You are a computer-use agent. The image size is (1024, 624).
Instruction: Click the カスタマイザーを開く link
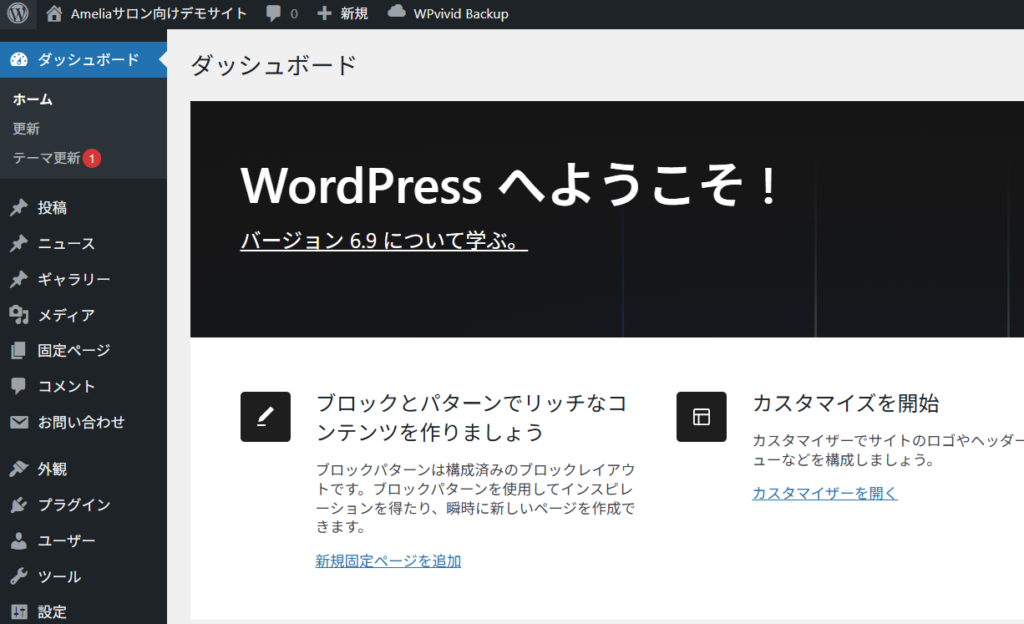[824, 493]
